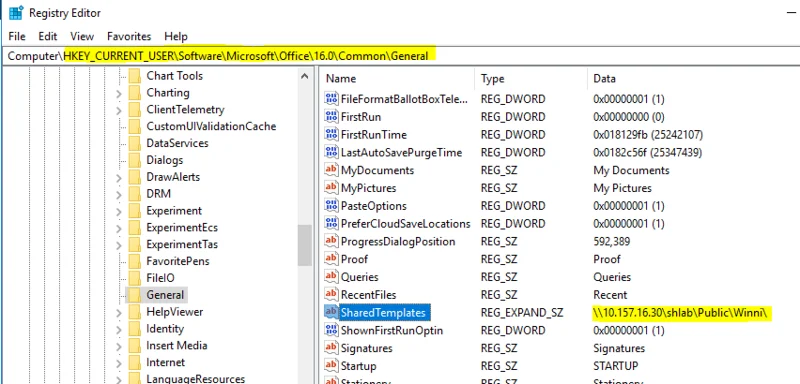Click the FirstRunTime DWORD icon
The height and width of the screenshot is (384, 800).
coord(331,135)
